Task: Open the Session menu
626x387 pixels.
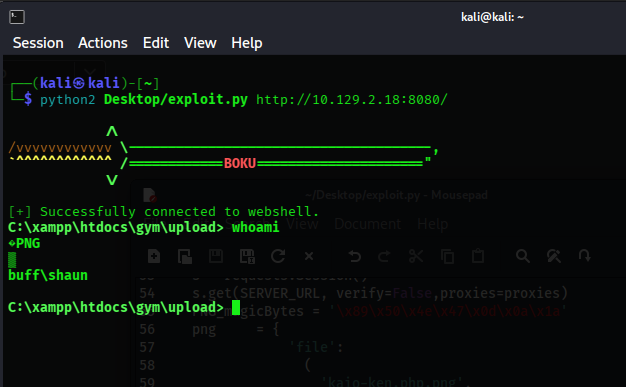Action: 38,43
